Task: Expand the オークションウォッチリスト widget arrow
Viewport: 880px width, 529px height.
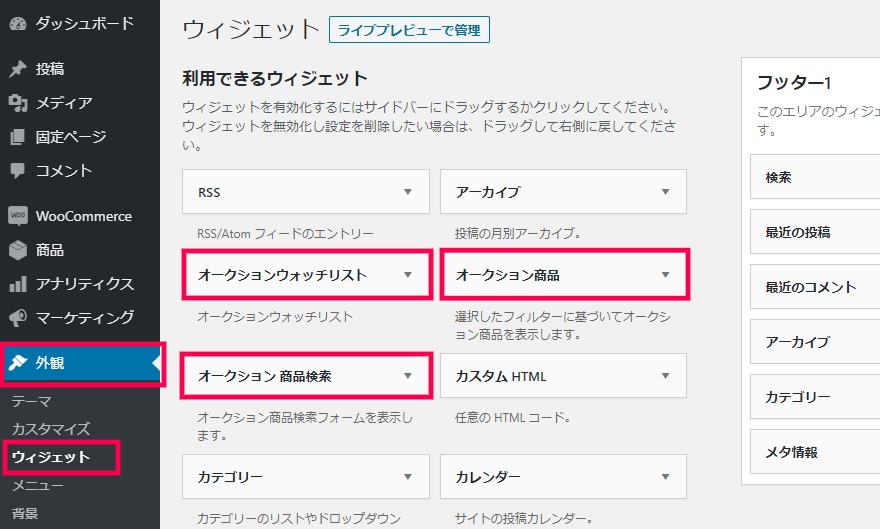Action: 408,275
